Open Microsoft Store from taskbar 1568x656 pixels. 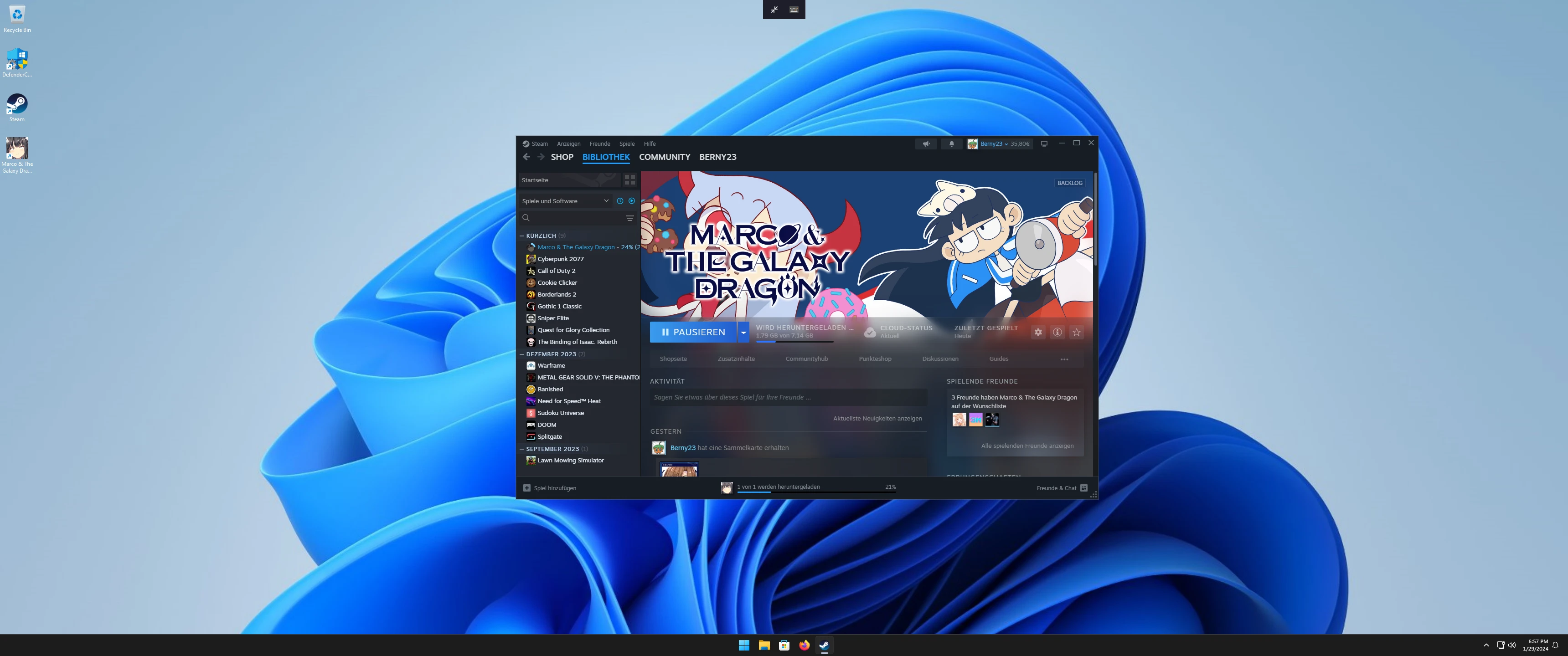pos(784,645)
